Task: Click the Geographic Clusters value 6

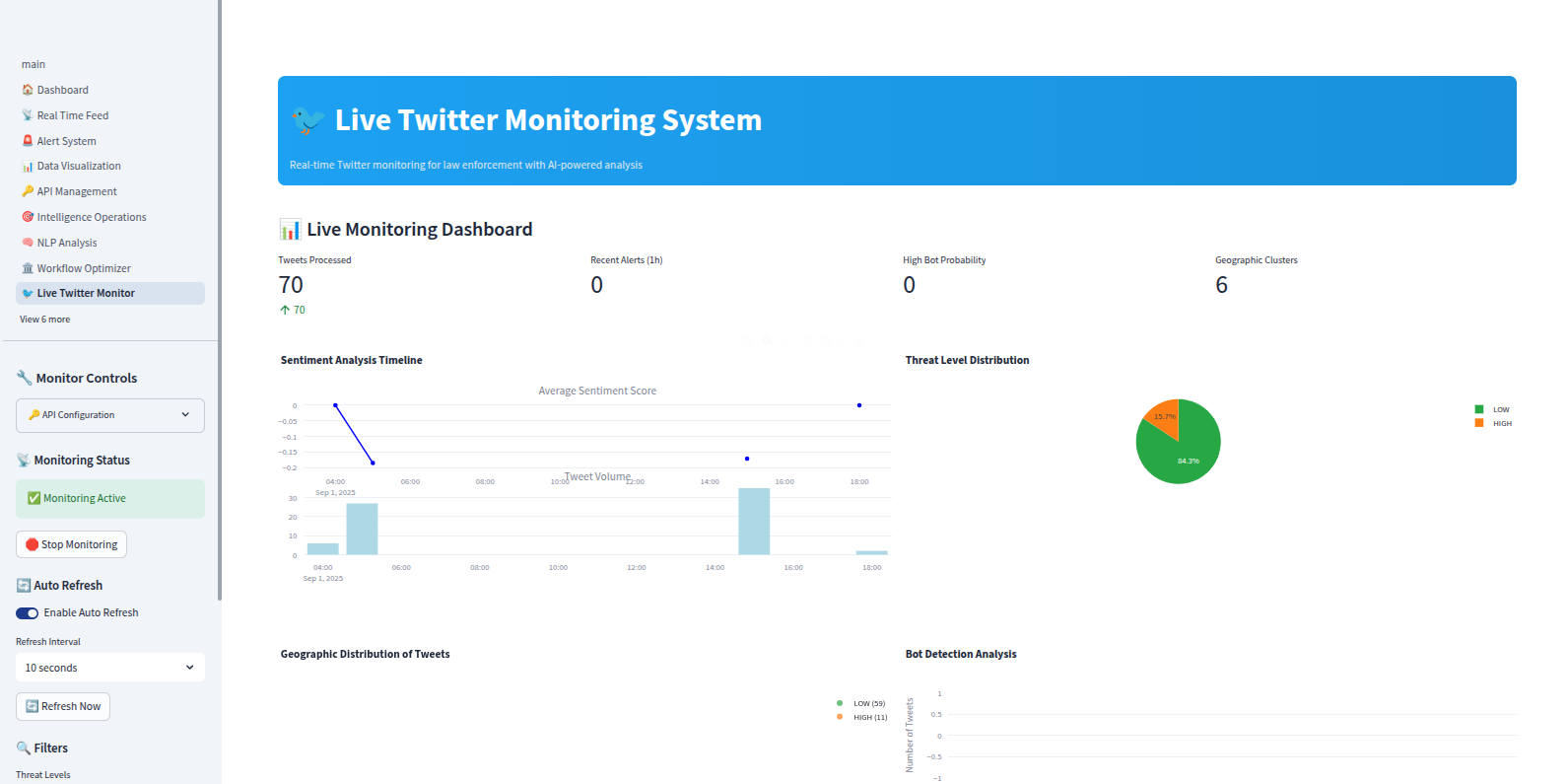Action: tap(1222, 285)
